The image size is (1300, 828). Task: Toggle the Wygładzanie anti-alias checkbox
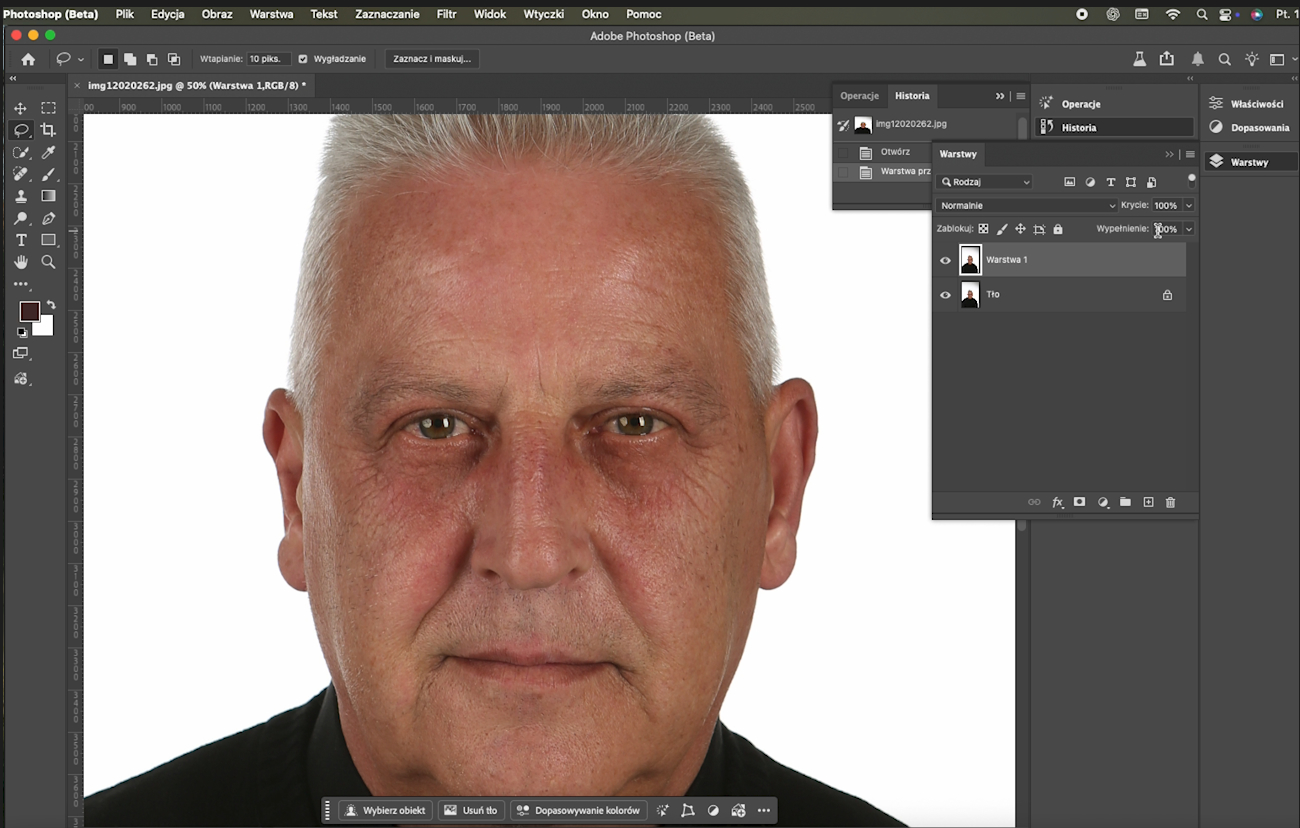303,59
